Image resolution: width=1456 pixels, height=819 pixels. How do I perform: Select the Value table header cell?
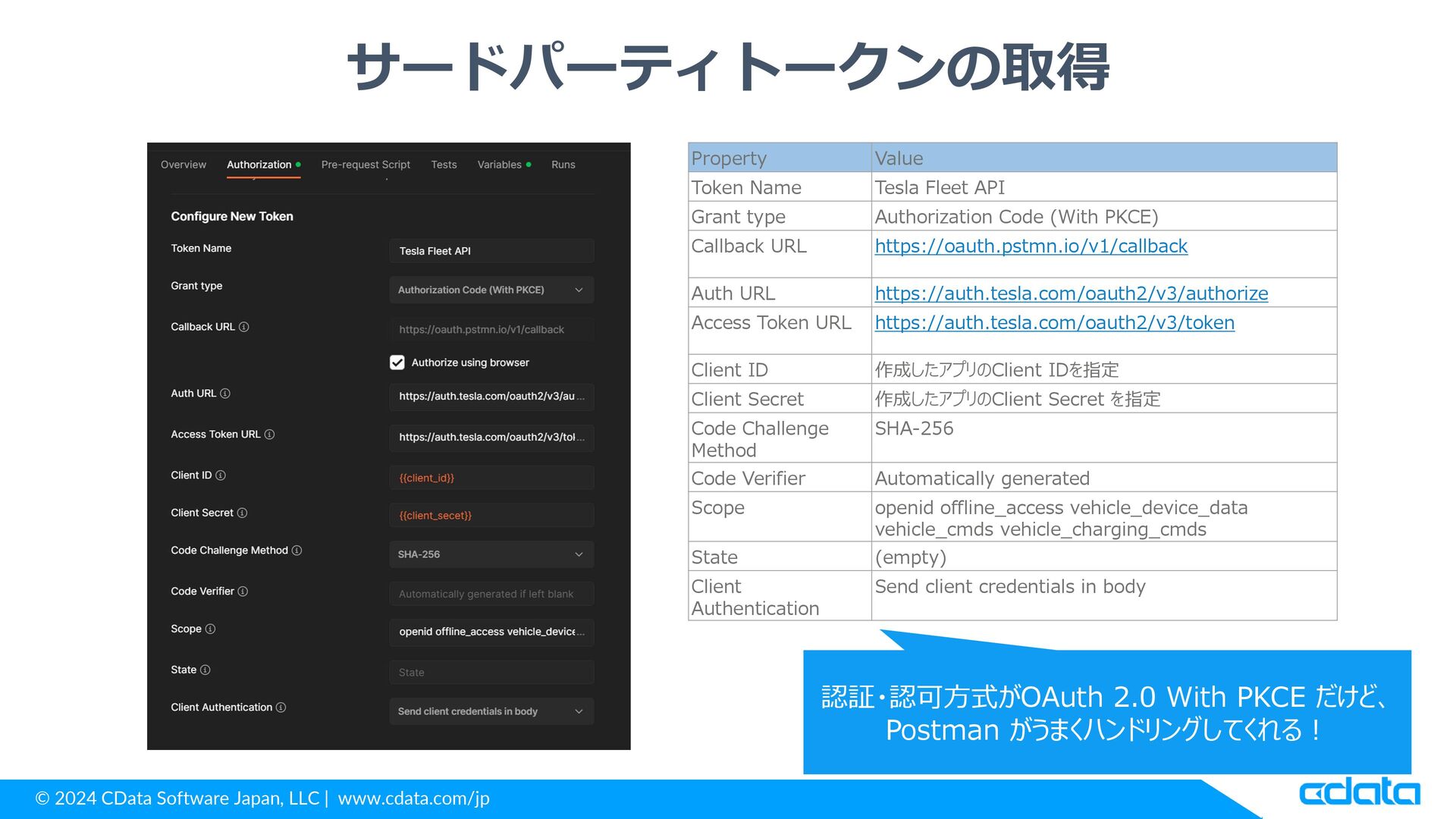[1104, 158]
